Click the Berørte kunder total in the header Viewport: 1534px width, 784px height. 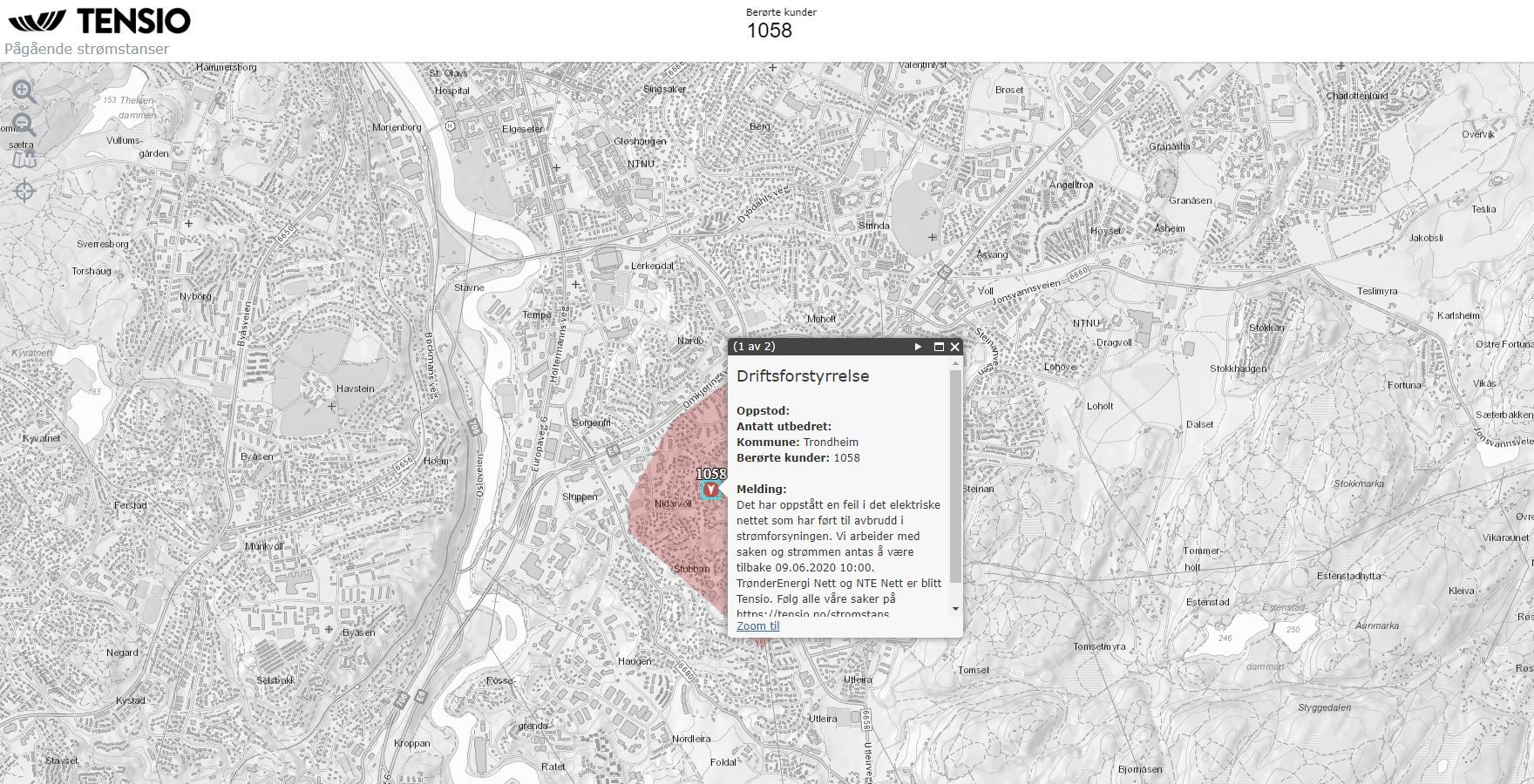[769, 30]
